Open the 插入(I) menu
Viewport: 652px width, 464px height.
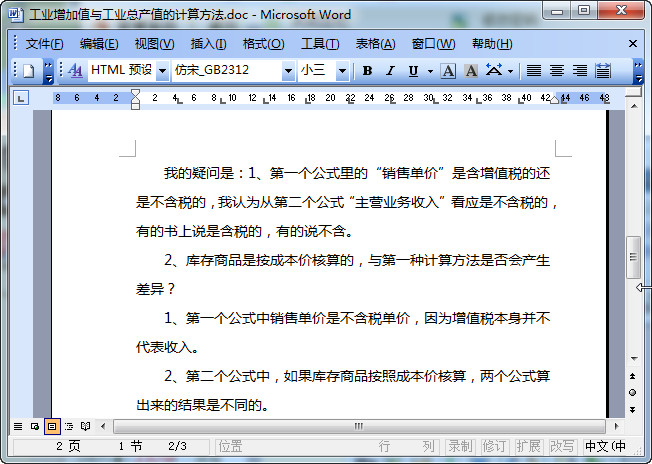tap(208, 44)
